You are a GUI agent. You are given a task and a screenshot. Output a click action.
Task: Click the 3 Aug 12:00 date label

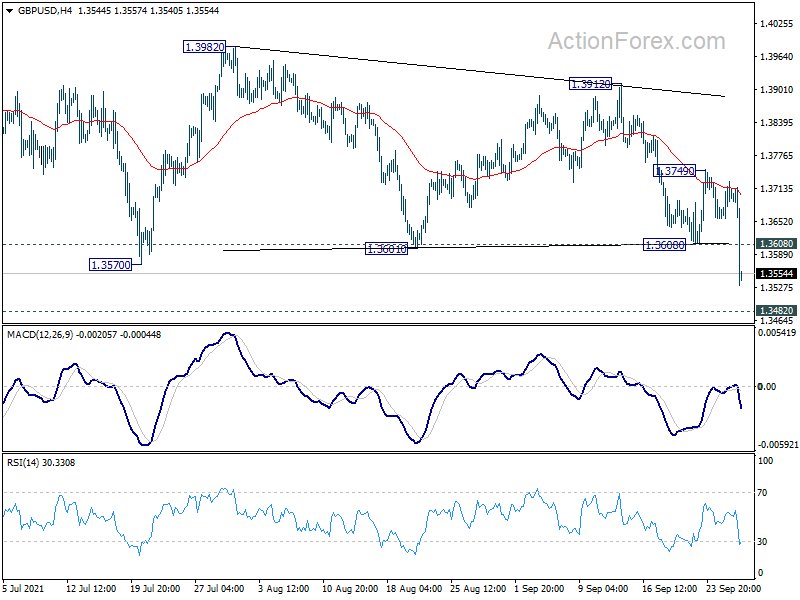coord(284,589)
